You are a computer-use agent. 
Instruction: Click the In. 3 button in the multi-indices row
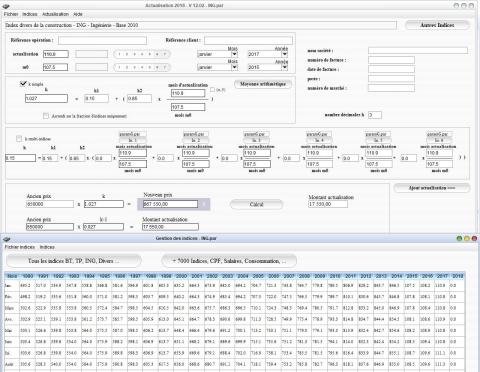[257, 140]
